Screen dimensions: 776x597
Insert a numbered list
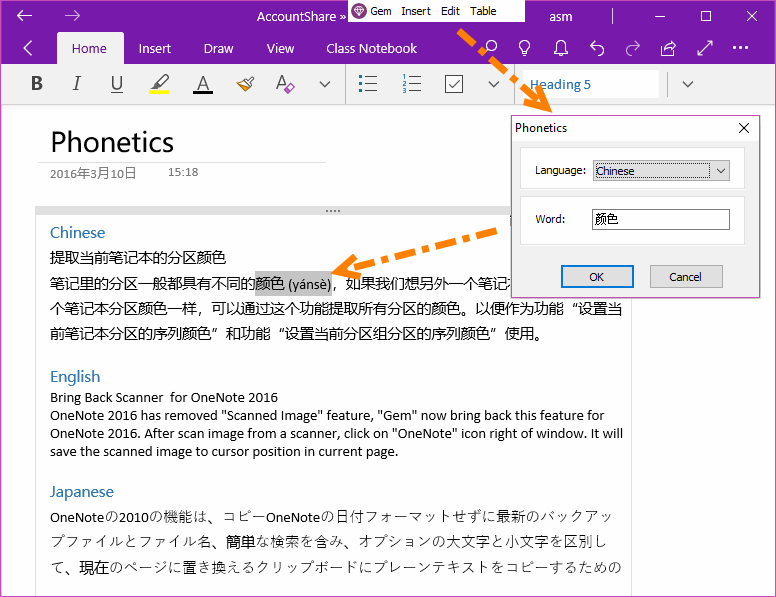pyautogui.click(x=411, y=84)
